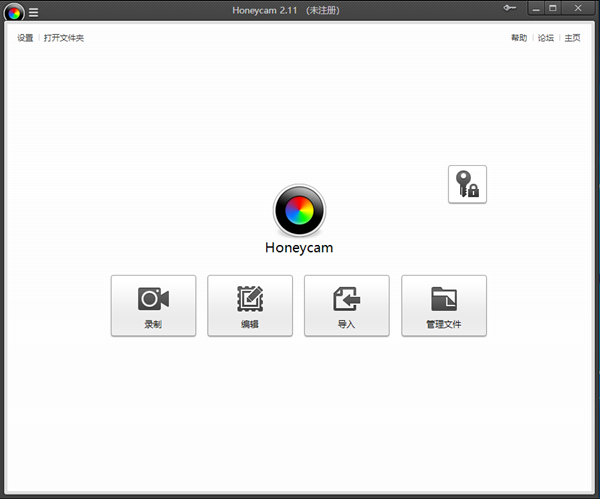
Task: Click the 导入 import button
Action: (x=347, y=306)
